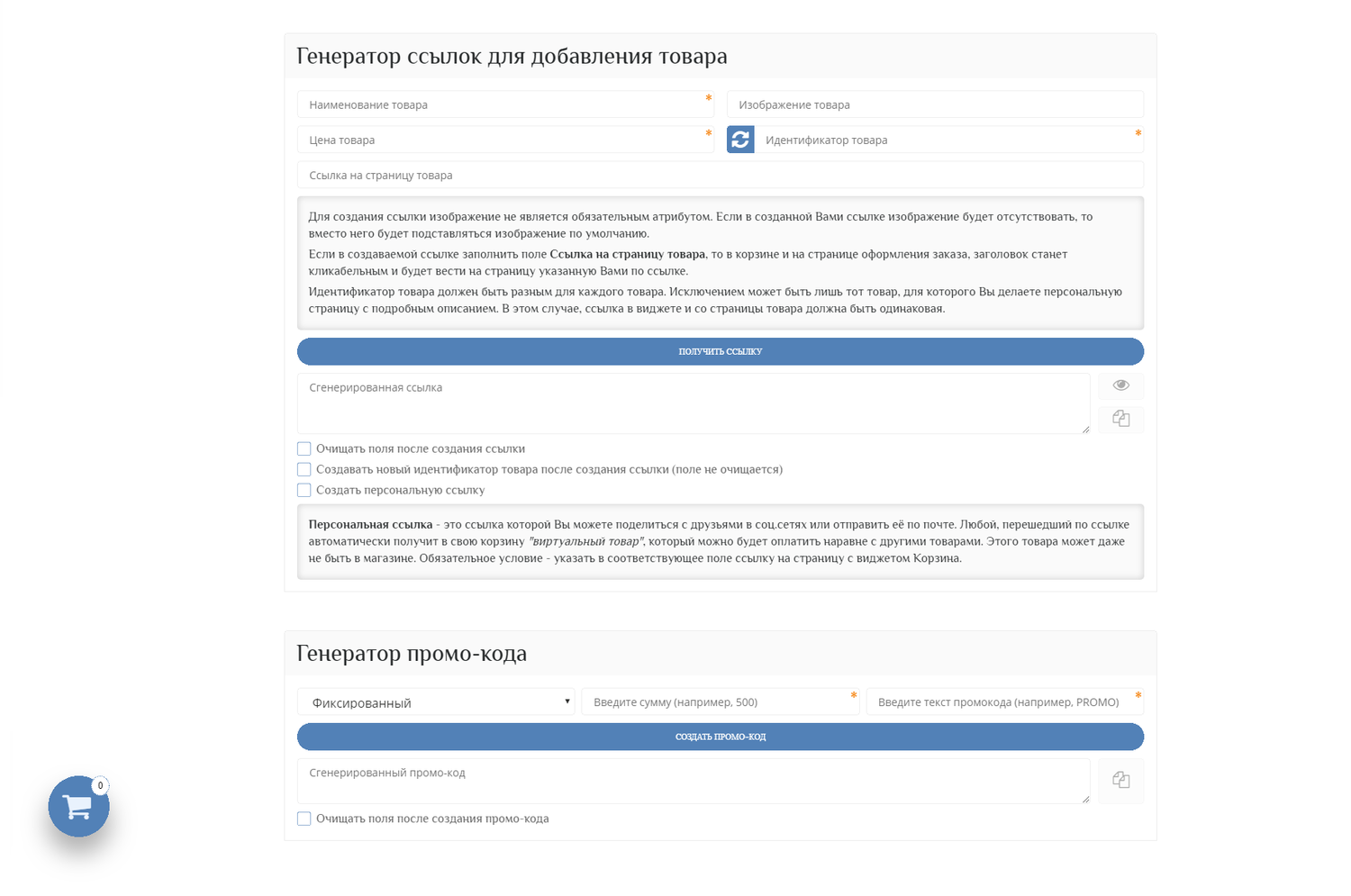The width and height of the screenshot is (1351, 896).
Task: Check "Создать персональную ссылку" option
Action: 304,490
